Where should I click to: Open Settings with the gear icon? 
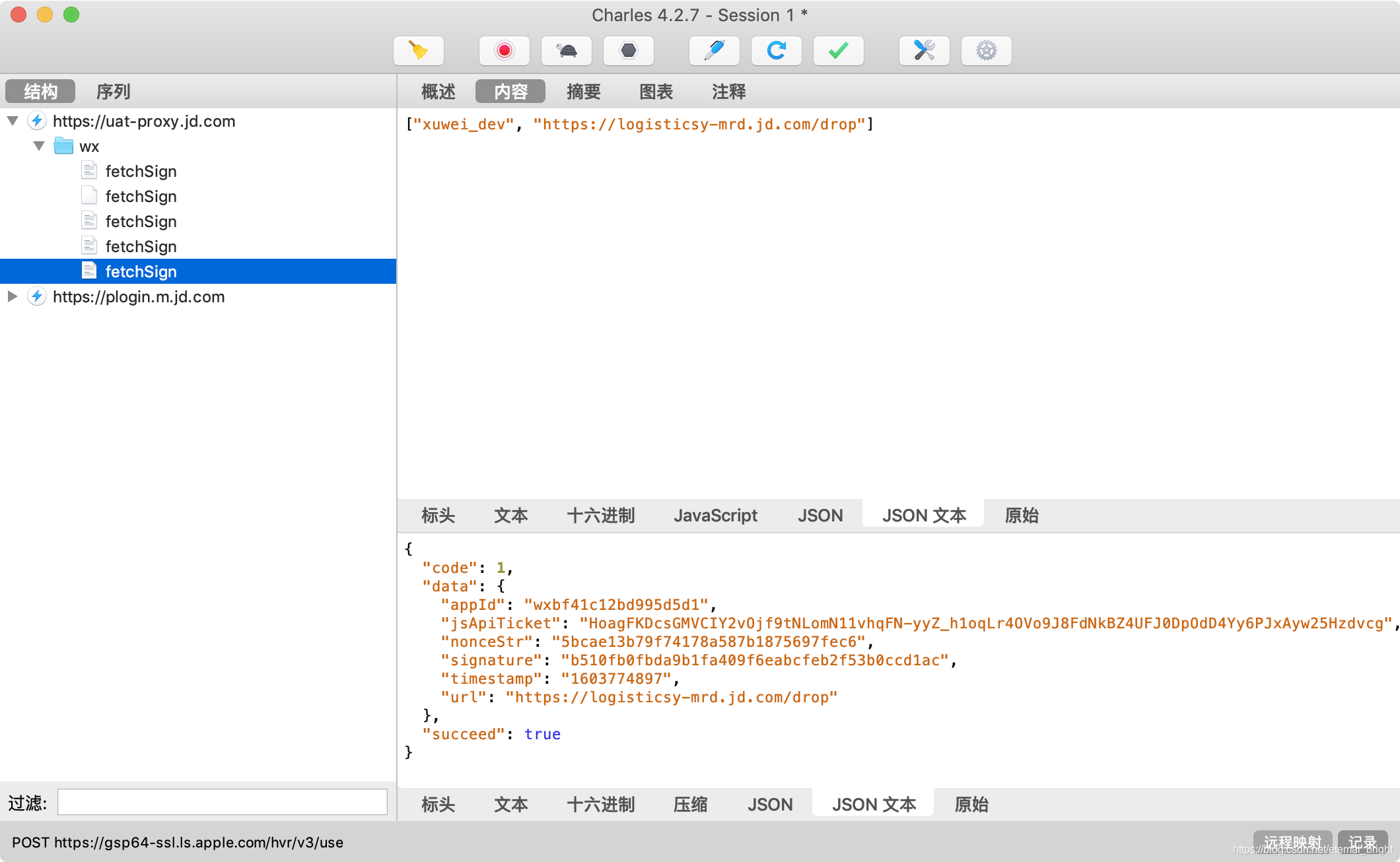pyautogui.click(x=987, y=51)
